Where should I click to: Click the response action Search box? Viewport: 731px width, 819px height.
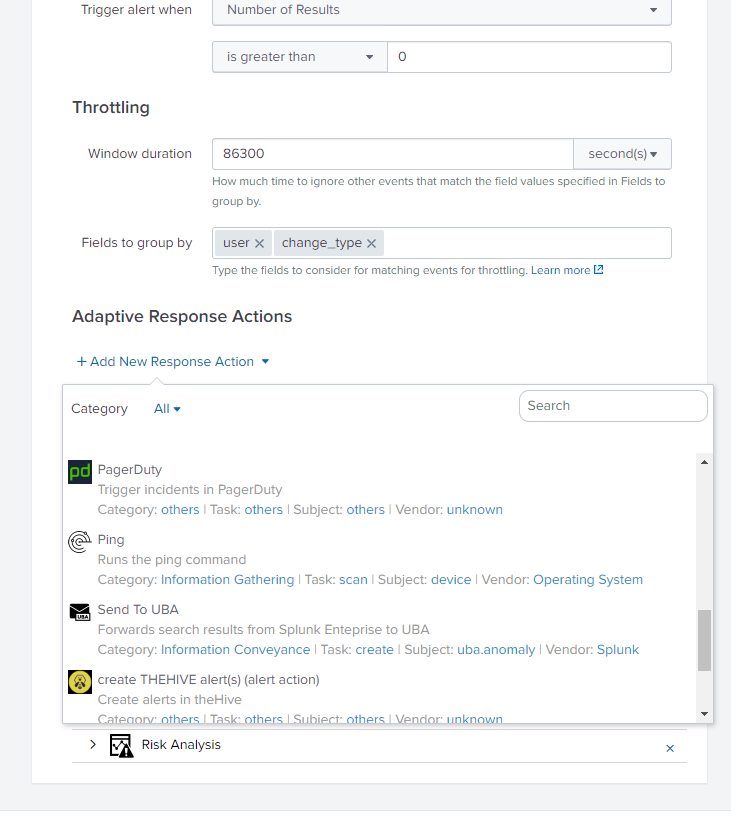click(613, 406)
